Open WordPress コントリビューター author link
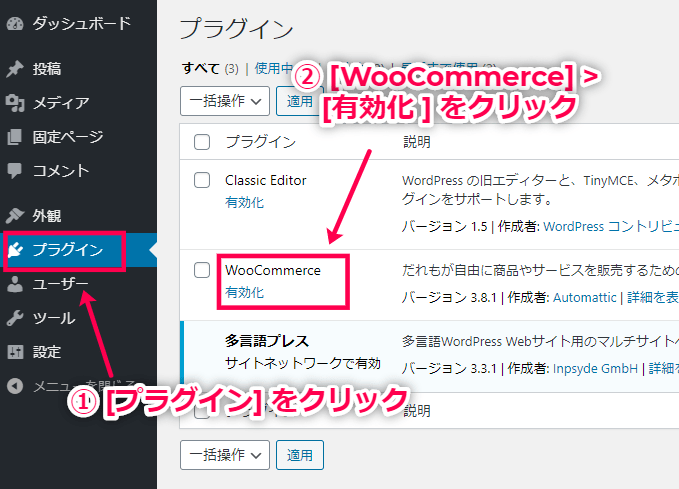The height and width of the screenshot is (489, 679). [x=611, y=226]
